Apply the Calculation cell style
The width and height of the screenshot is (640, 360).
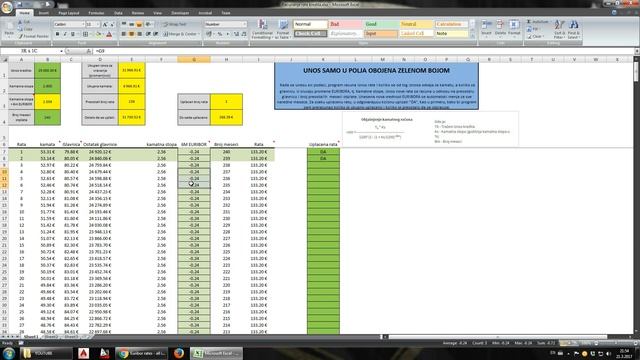click(x=451, y=24)
